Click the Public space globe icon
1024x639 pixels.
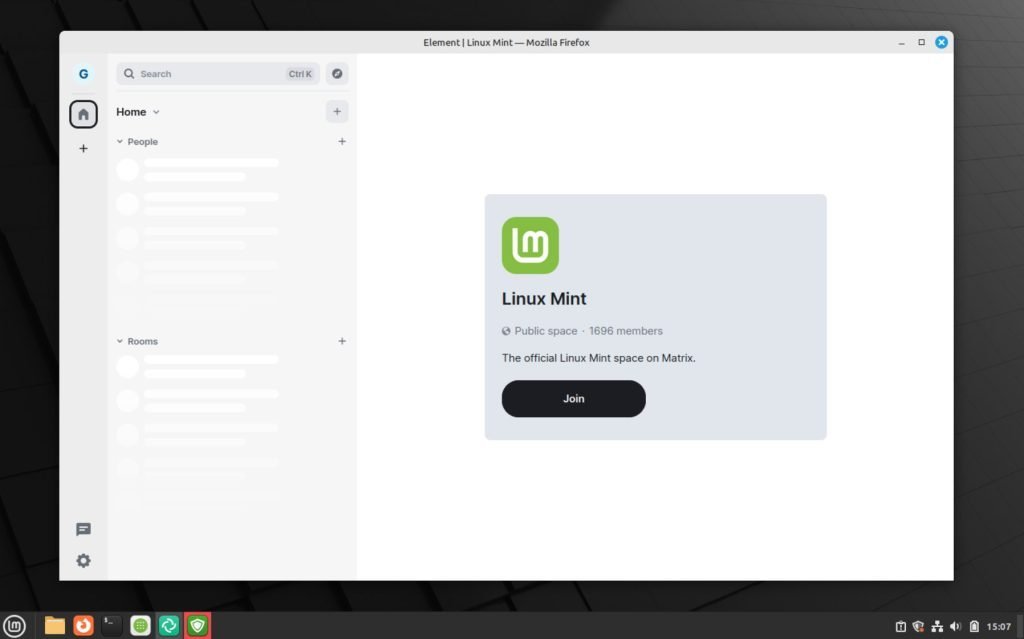tap(506, 331)
